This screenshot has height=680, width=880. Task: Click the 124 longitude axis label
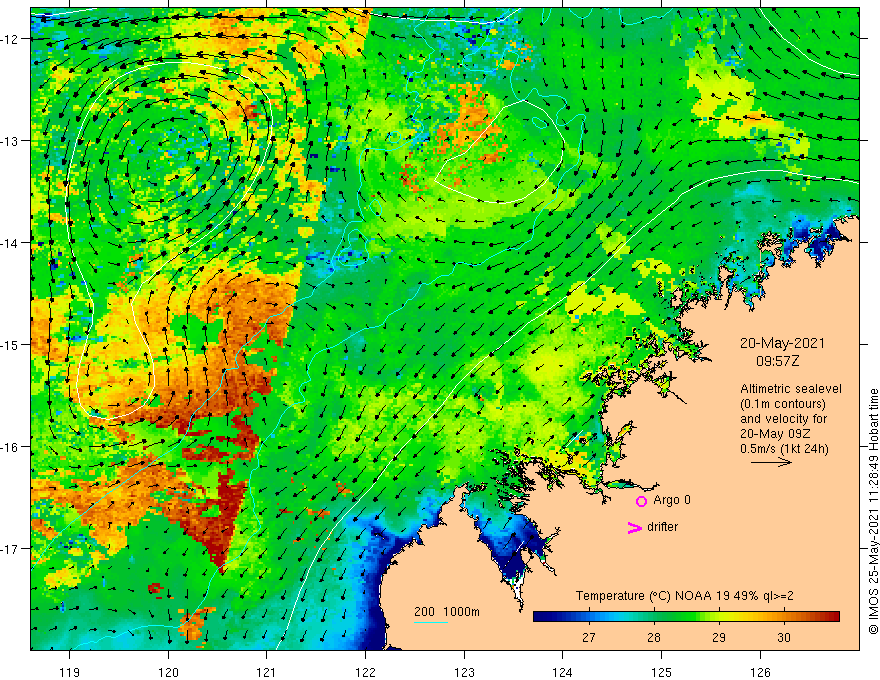click(562, 672)
